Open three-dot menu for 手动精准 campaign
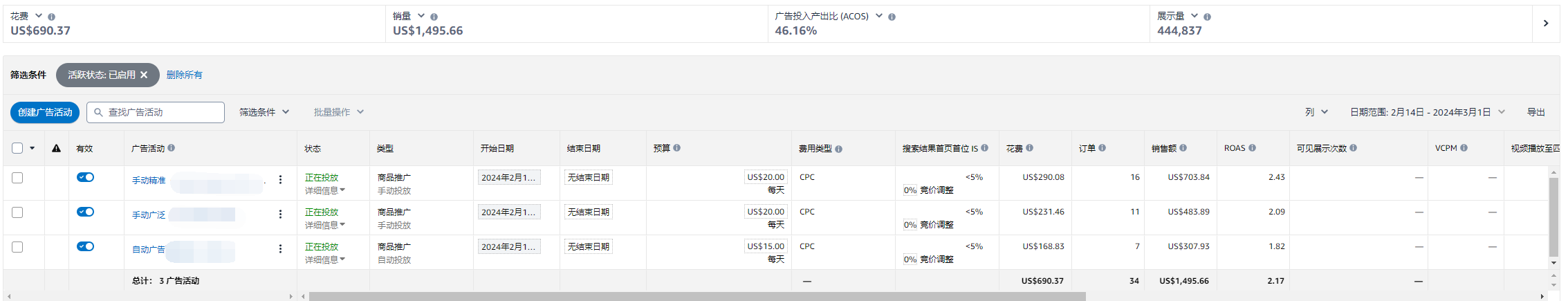 280,180
